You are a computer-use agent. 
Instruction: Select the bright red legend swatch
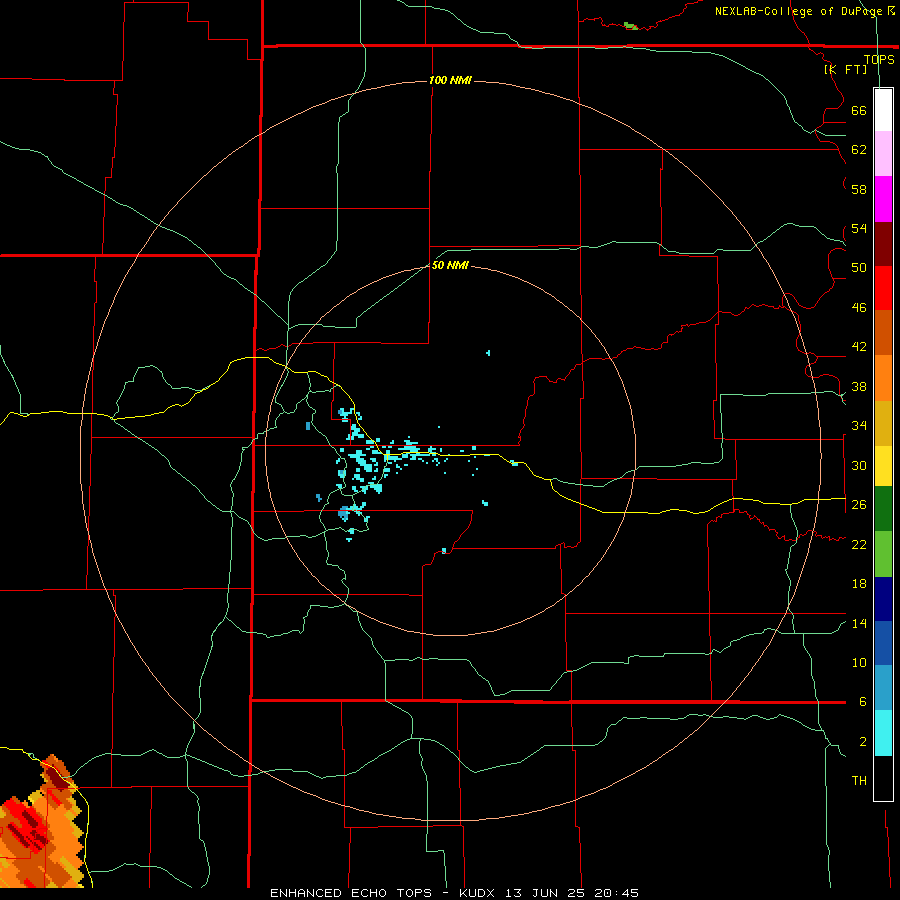tap(883, 288)
